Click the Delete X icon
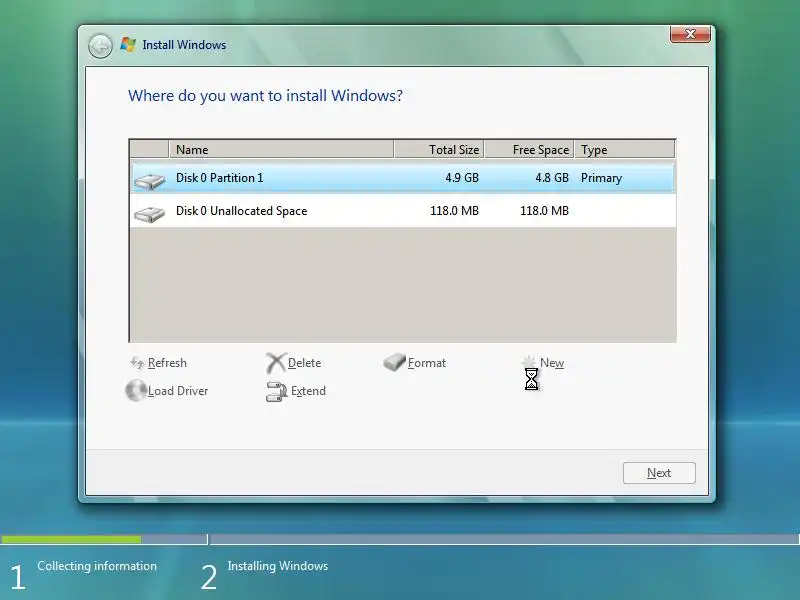 [276, 363]
